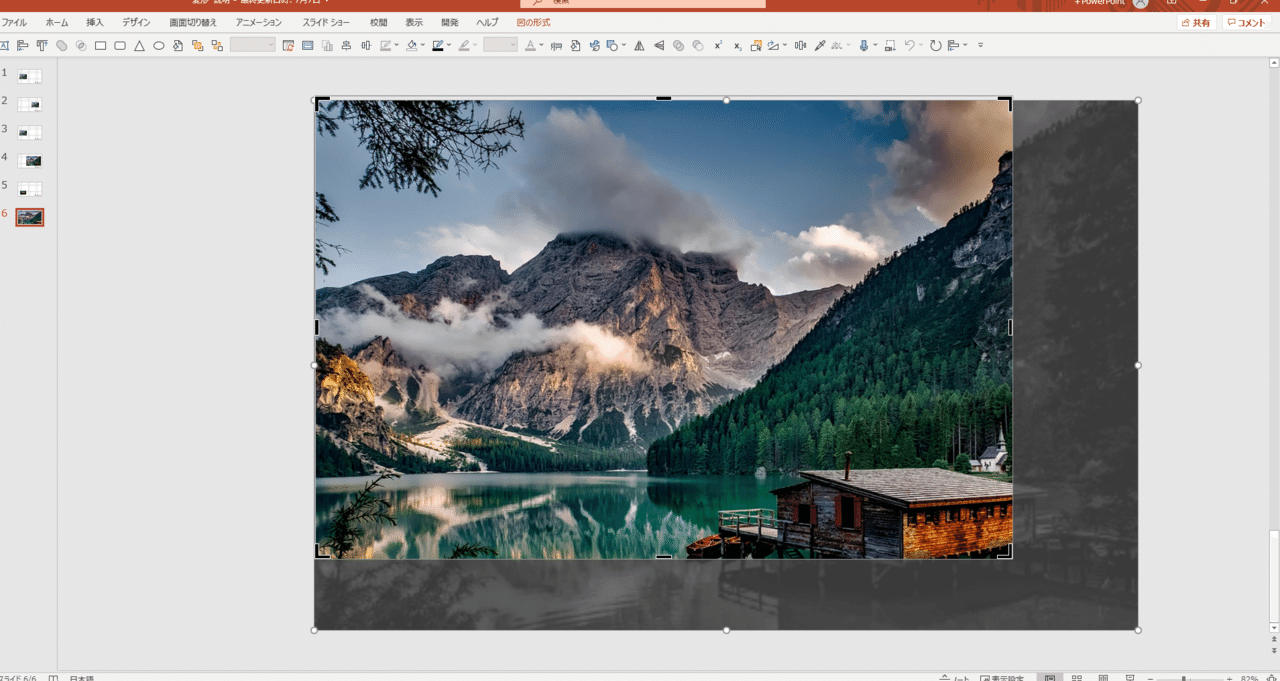Toggle the ノート notes button
This screenshot has width=1280, height=681.
pos(957,678)
